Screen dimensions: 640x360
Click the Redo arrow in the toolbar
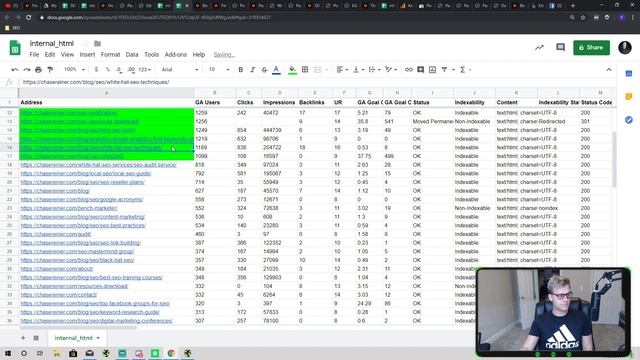click(x=27, y=70)
